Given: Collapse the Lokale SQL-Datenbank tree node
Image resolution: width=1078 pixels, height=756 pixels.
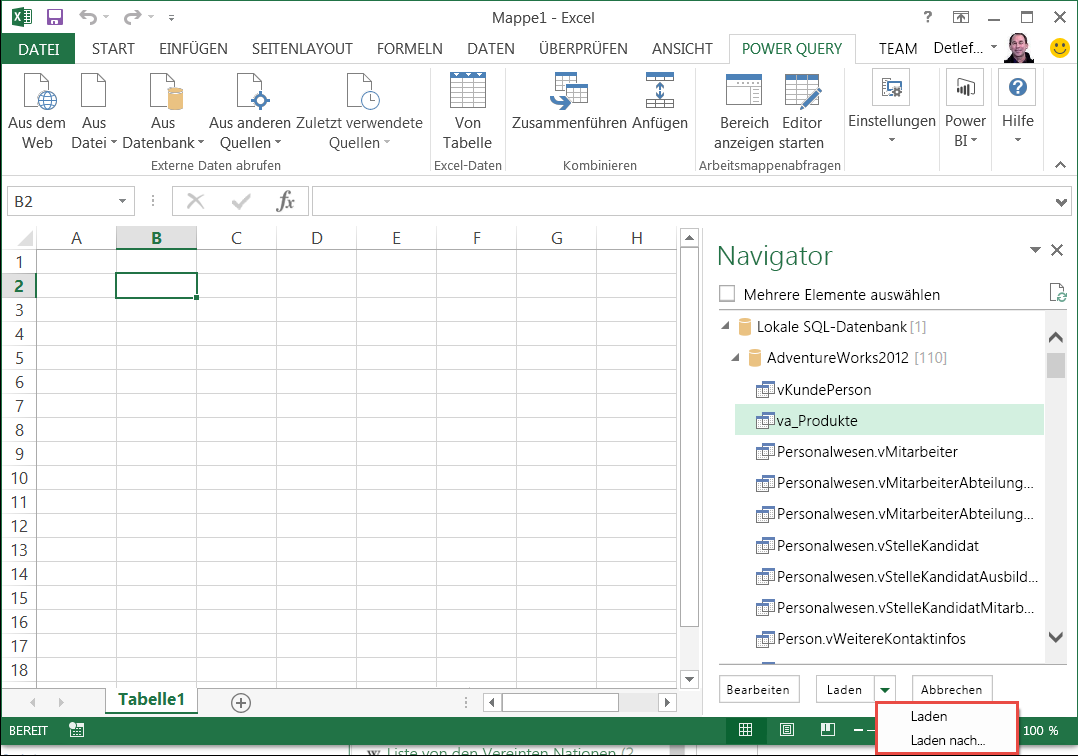Looking at the screenshot, I should [725, 326].
